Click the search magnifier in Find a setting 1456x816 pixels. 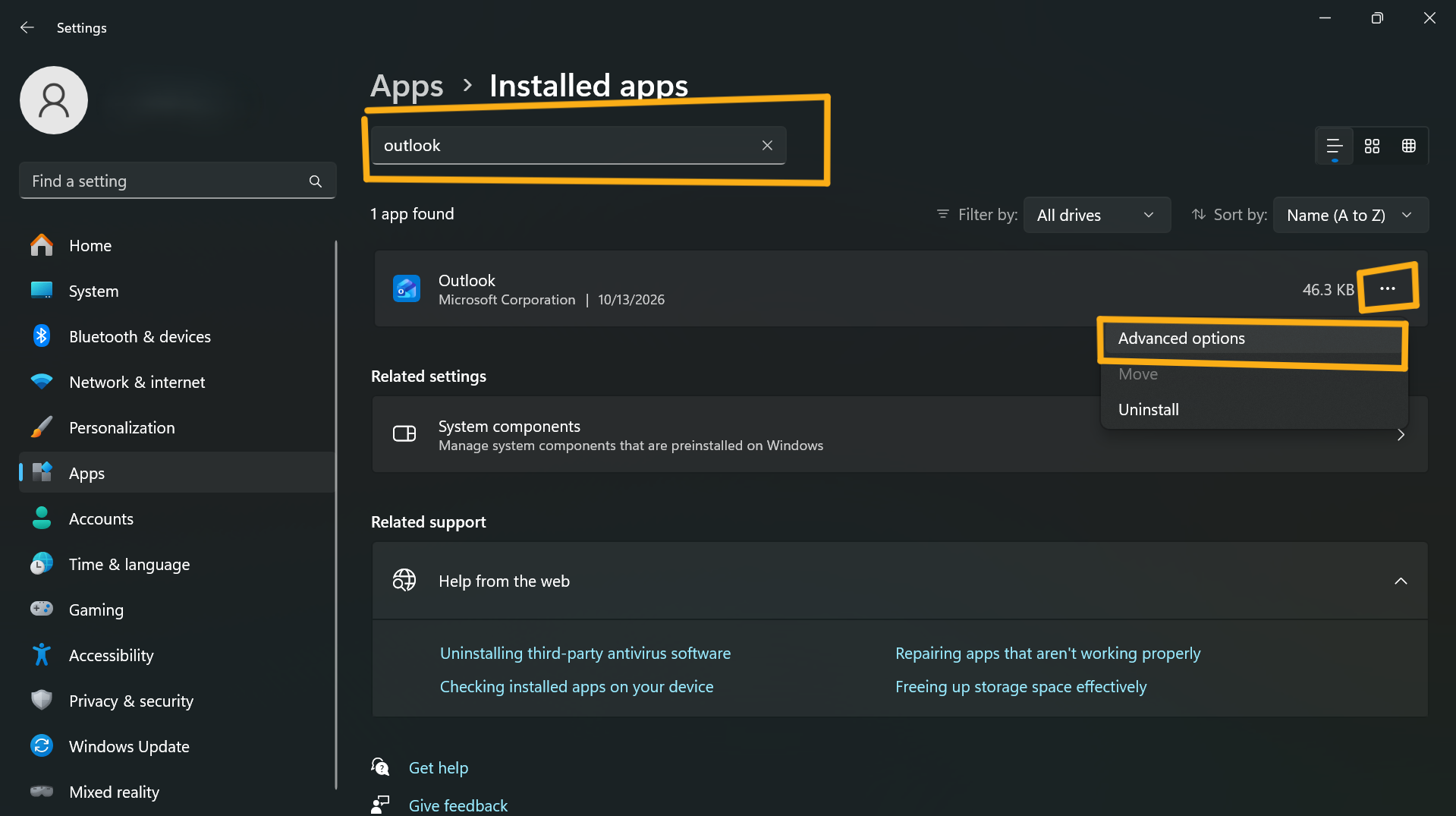pyautogui.click(x=316, y=181)
